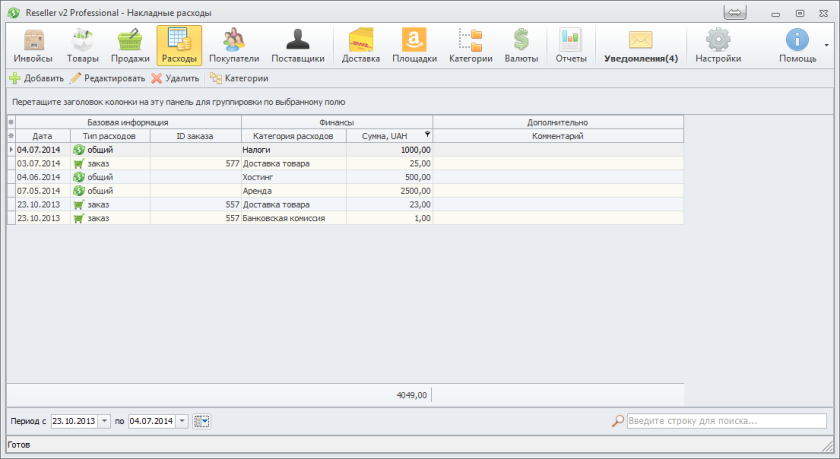Click the search input field
This screenshot has height=459, width=840.
[726, 421]
